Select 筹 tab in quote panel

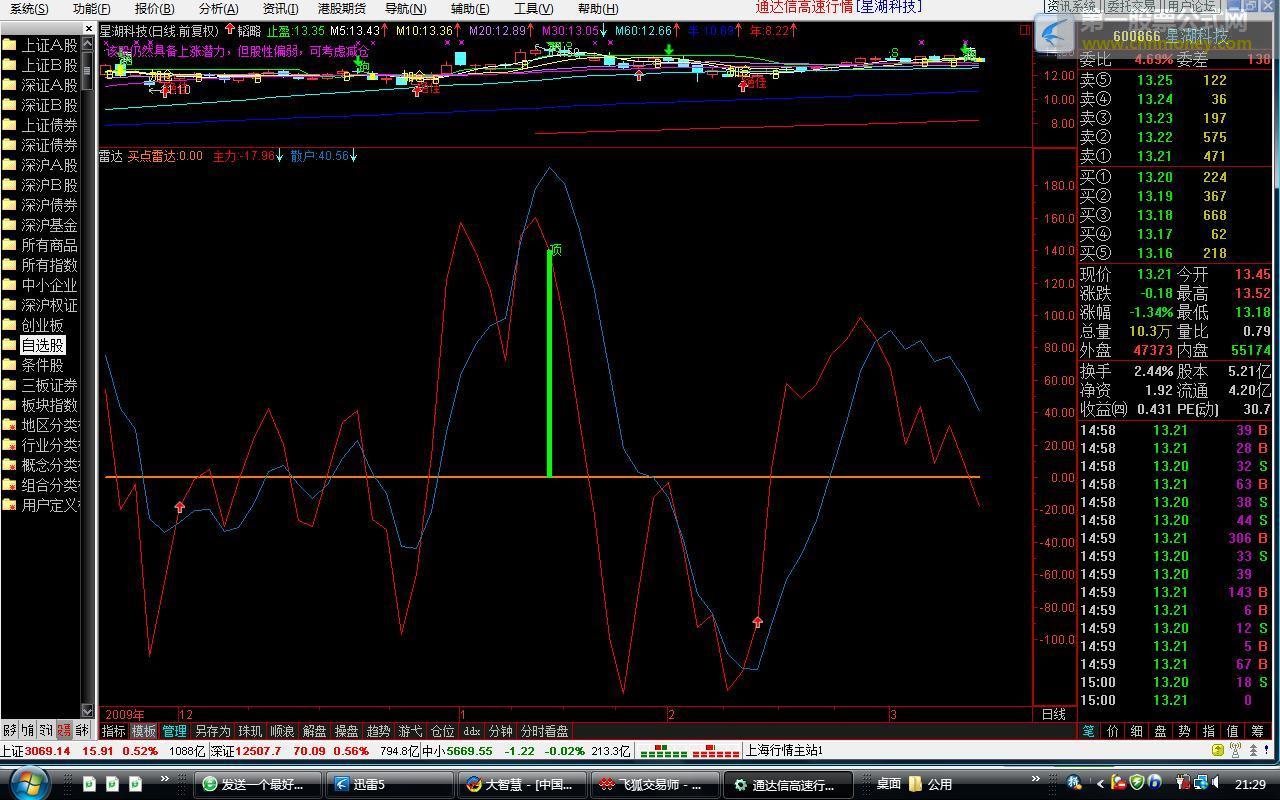click(1256, 731)
